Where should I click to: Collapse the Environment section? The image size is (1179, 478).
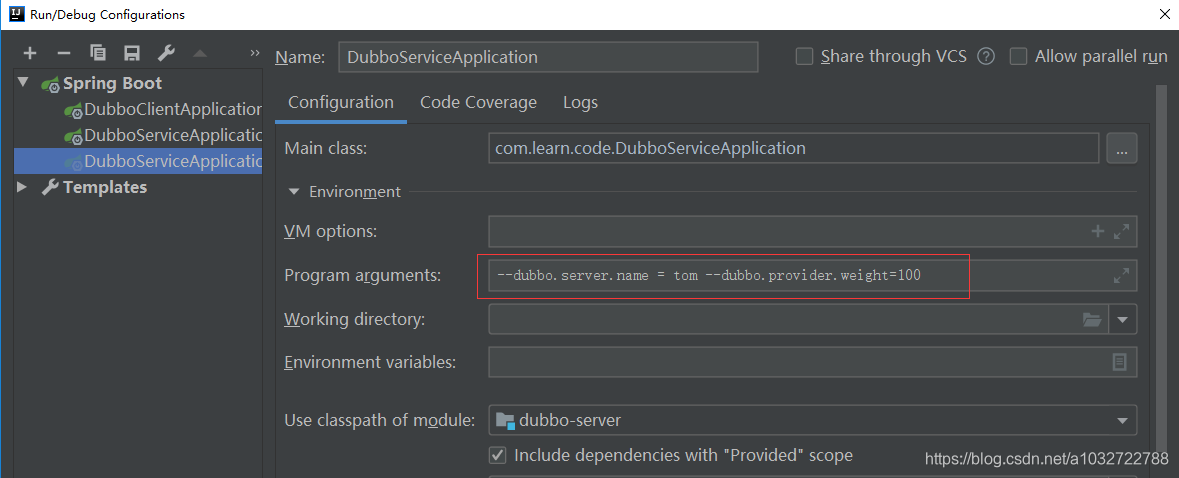(x=294, y=192)
